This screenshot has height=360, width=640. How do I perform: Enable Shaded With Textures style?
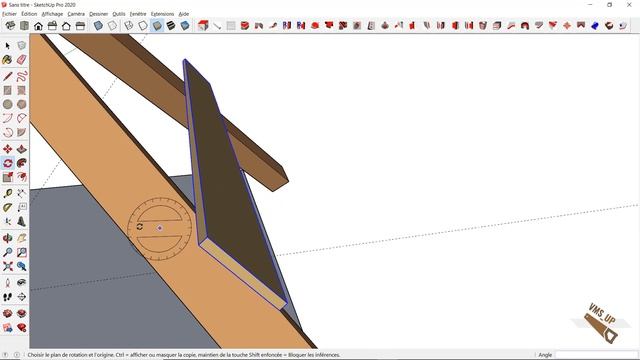(x=171, y=26)
